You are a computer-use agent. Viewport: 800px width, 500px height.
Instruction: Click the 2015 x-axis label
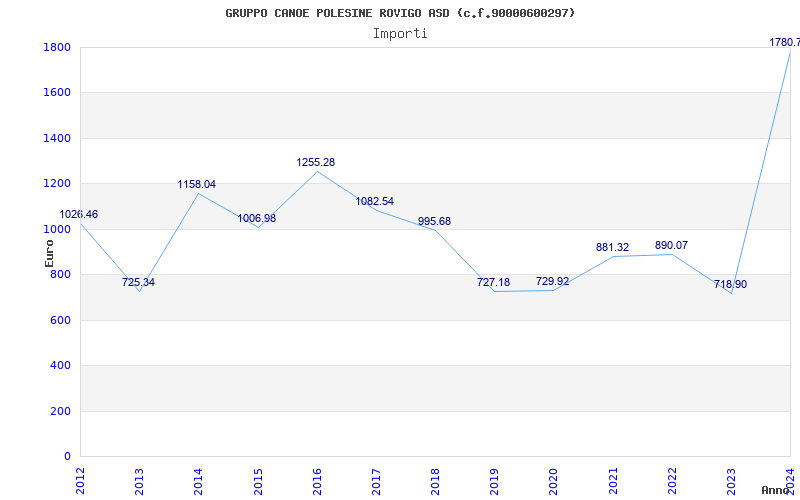[x=258, y=482]
